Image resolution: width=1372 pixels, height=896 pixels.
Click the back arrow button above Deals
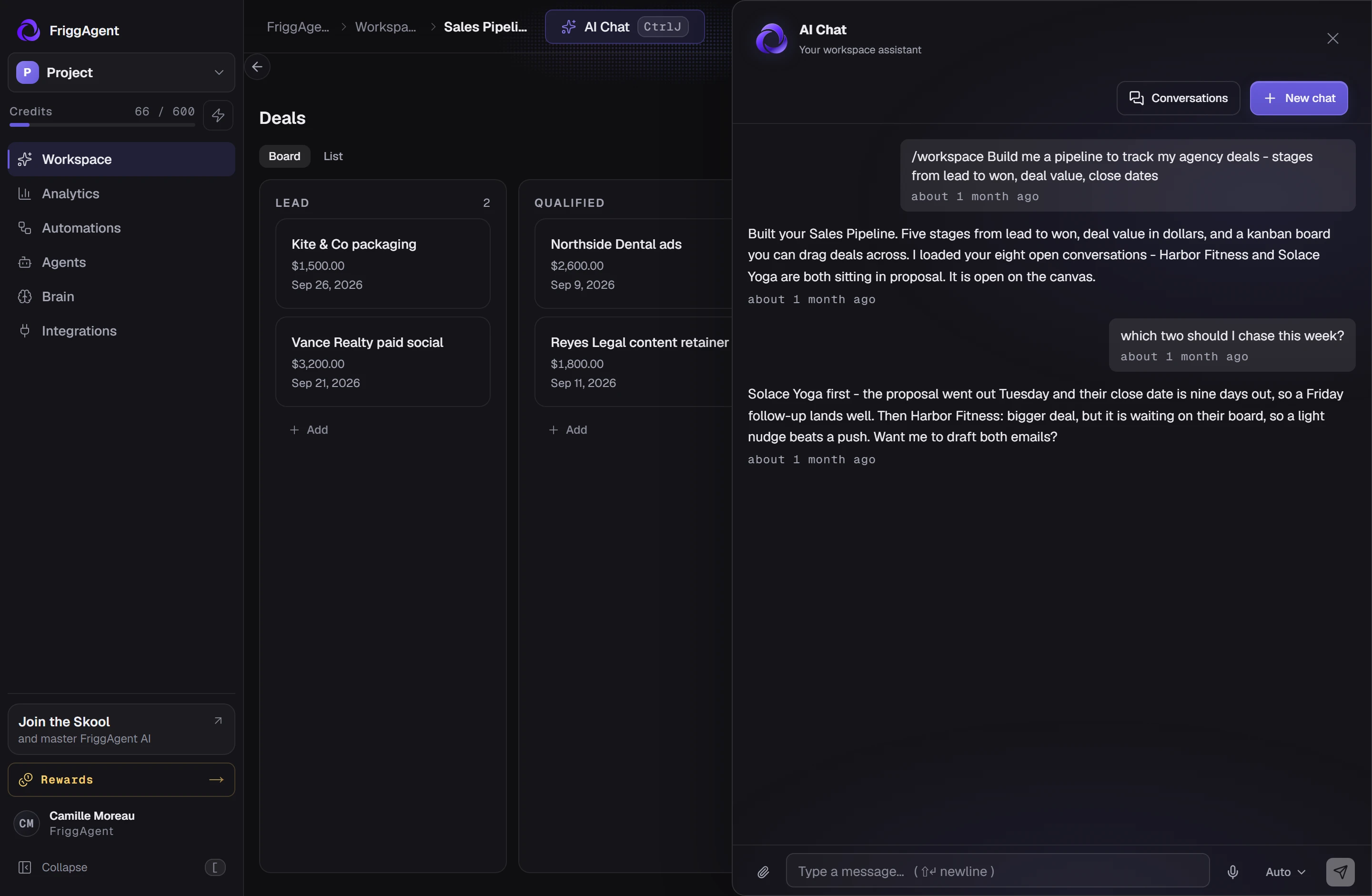pos(257,67)
